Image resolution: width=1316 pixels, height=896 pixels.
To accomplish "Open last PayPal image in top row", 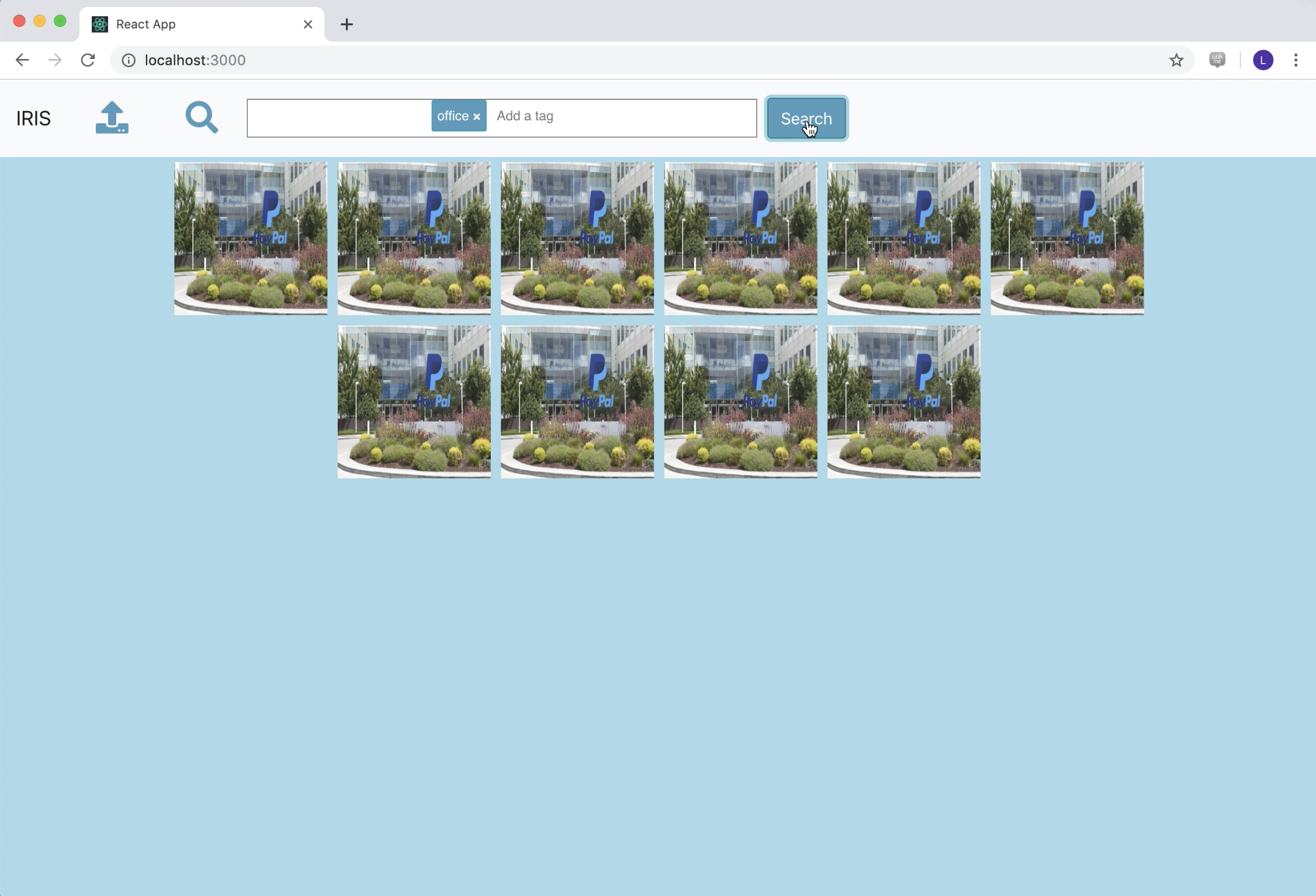I will tap(1067, 238).
